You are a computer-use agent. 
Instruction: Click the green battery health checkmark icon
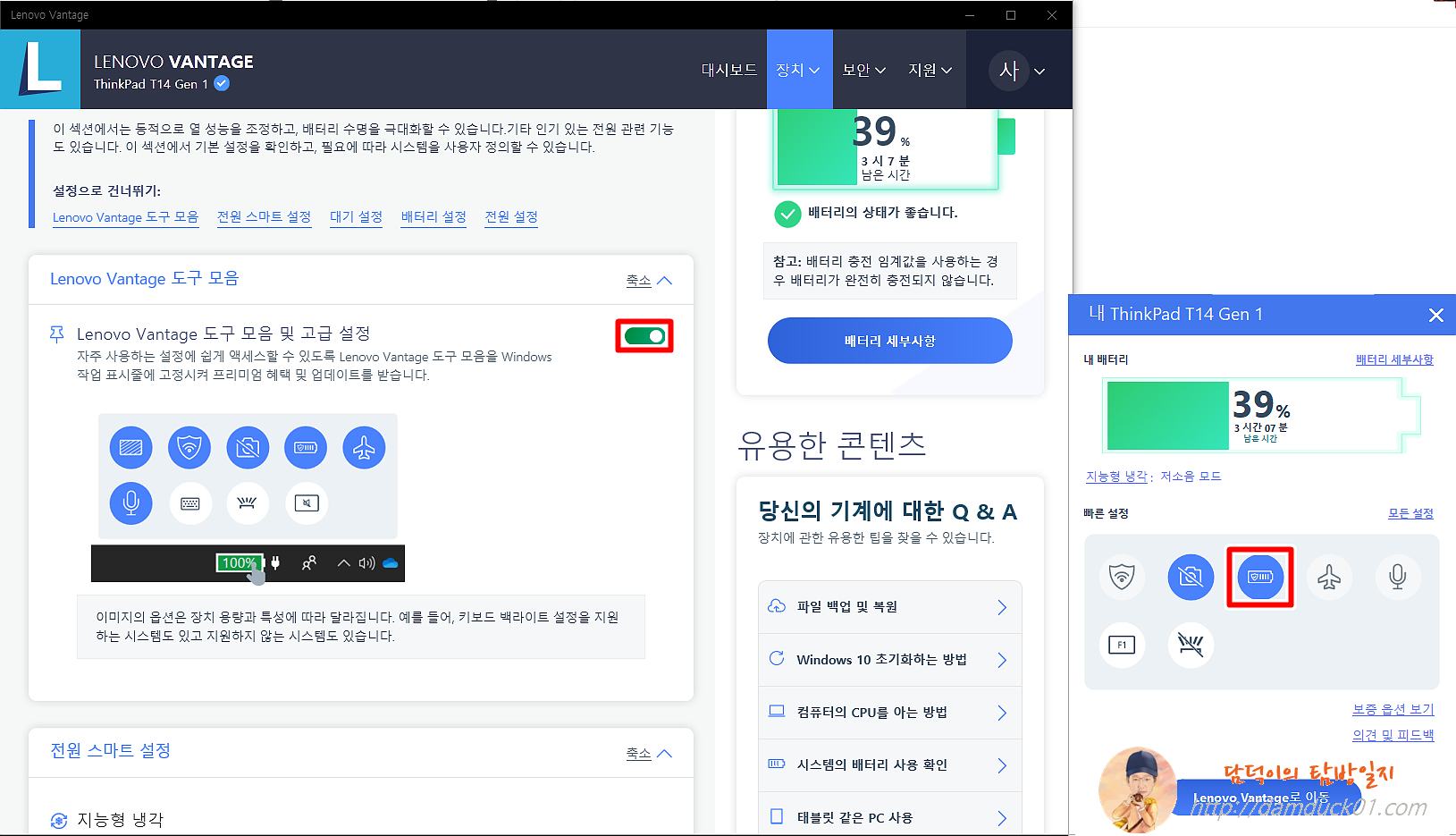pos(787,214)
